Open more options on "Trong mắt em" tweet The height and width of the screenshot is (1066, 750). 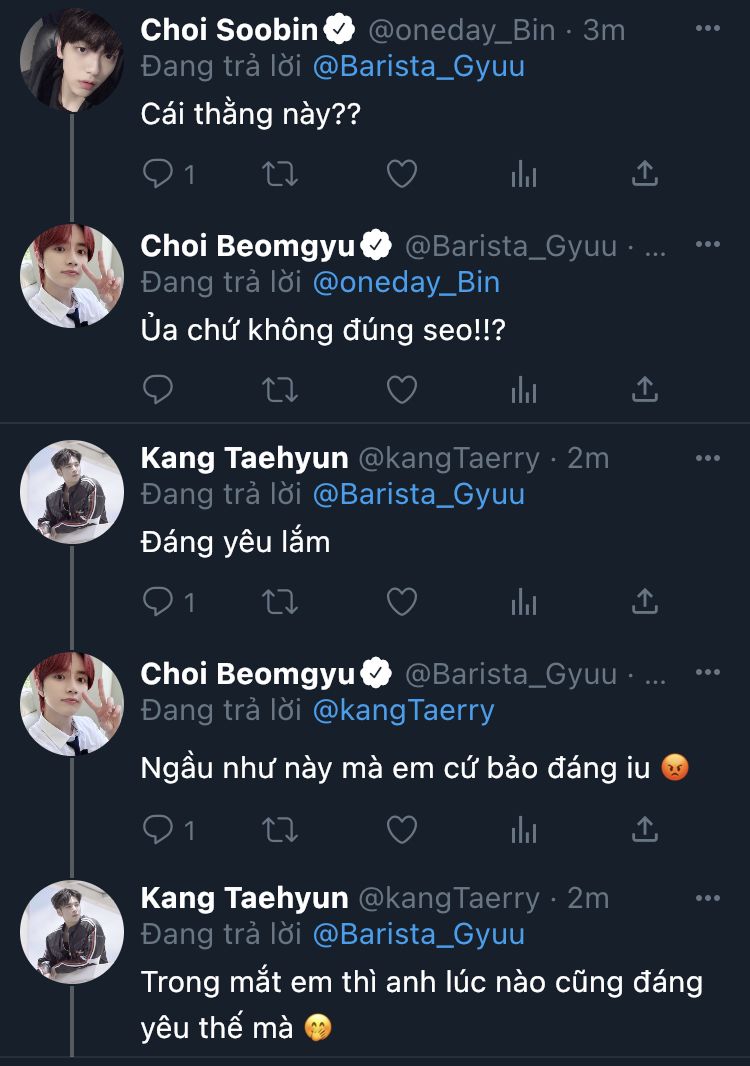[x=707, y=897]
